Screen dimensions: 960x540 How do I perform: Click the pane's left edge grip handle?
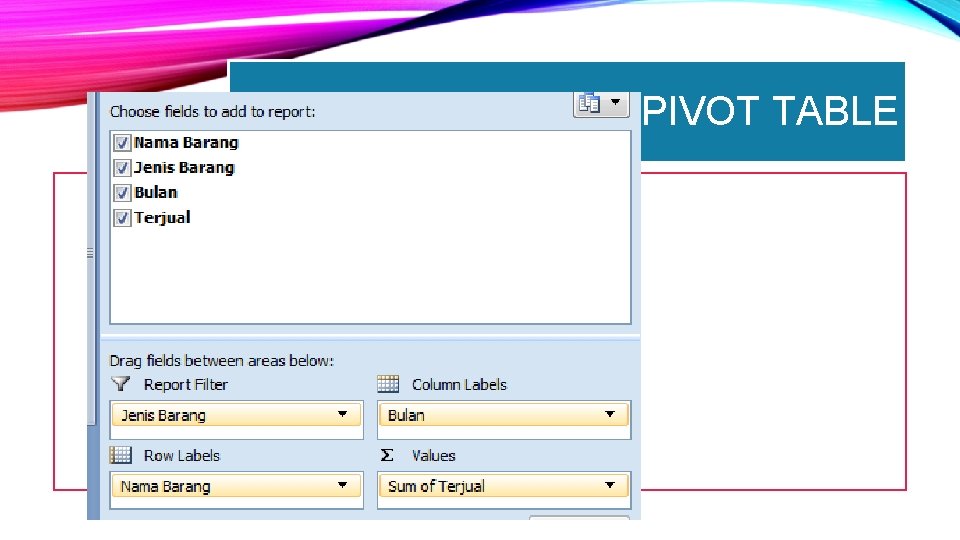(x=90, y=253)
